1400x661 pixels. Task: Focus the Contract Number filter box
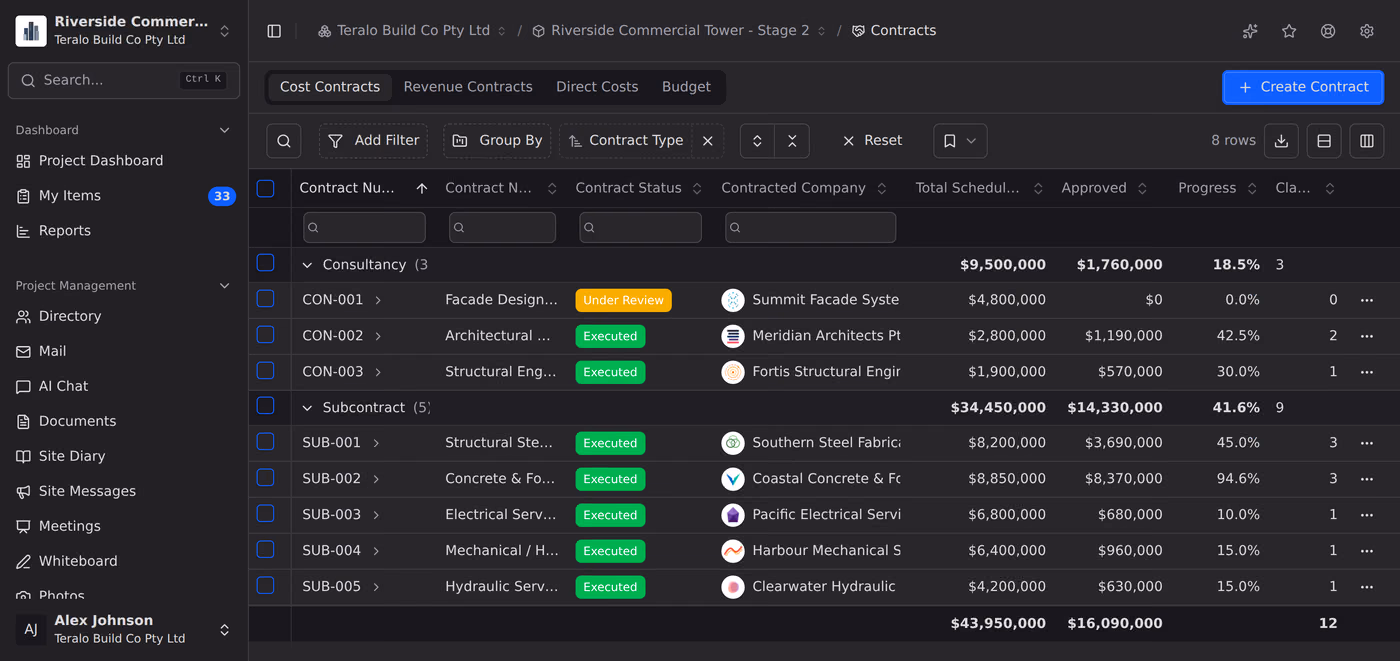(364, 228)
